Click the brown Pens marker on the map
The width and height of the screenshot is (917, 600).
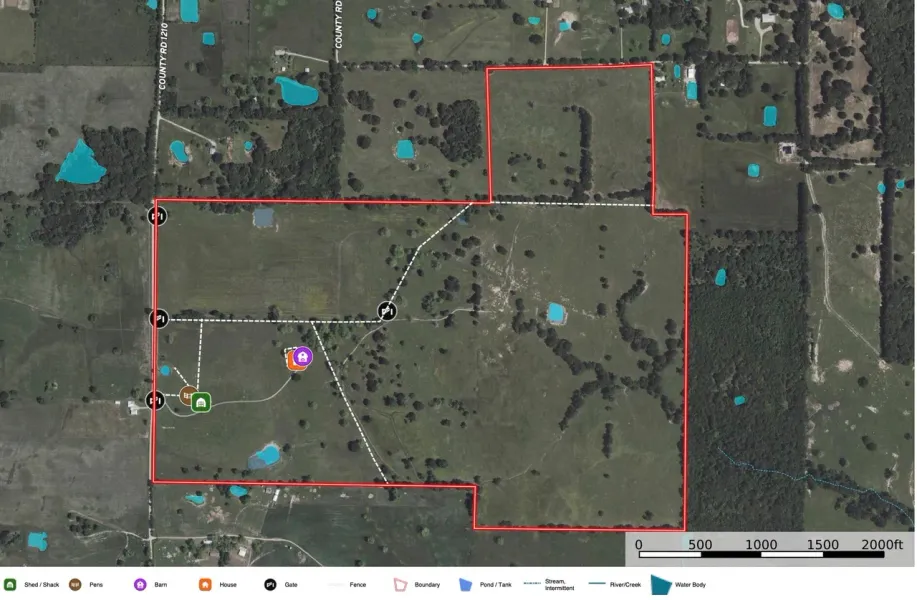tap(187, 395)
